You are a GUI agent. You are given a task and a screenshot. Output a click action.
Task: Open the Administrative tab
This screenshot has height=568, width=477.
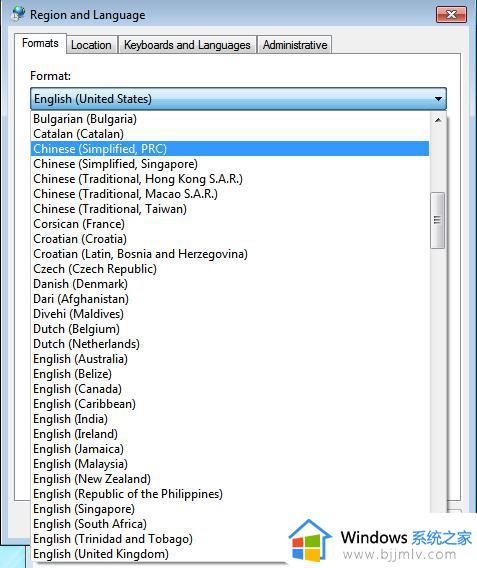295,45
